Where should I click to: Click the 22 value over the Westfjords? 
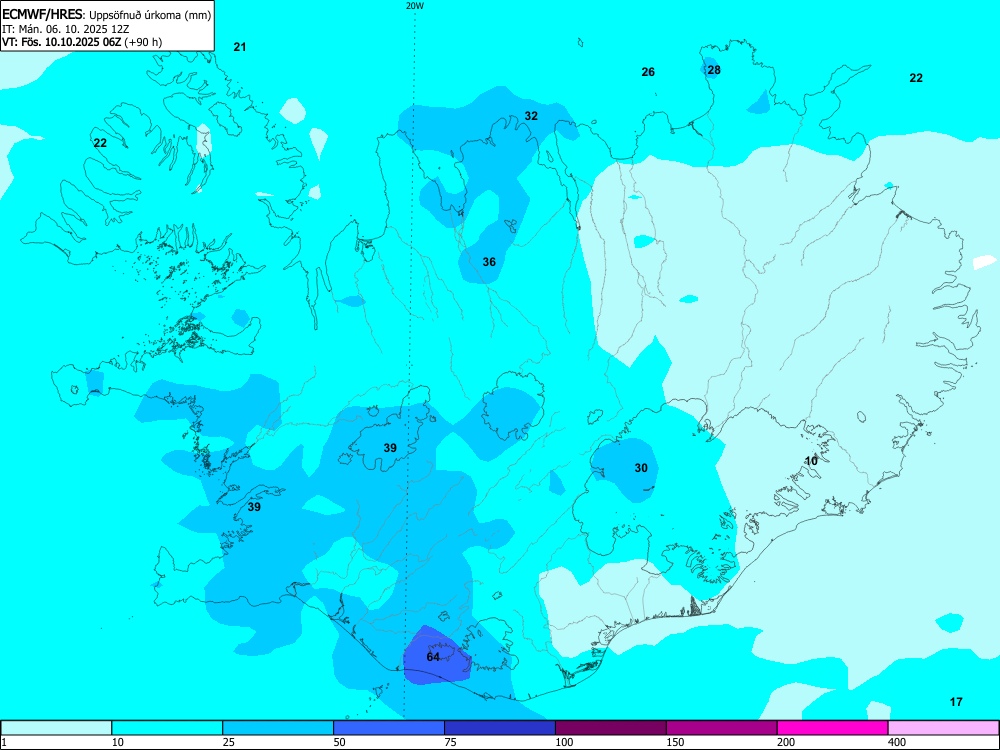pos(100,143)
